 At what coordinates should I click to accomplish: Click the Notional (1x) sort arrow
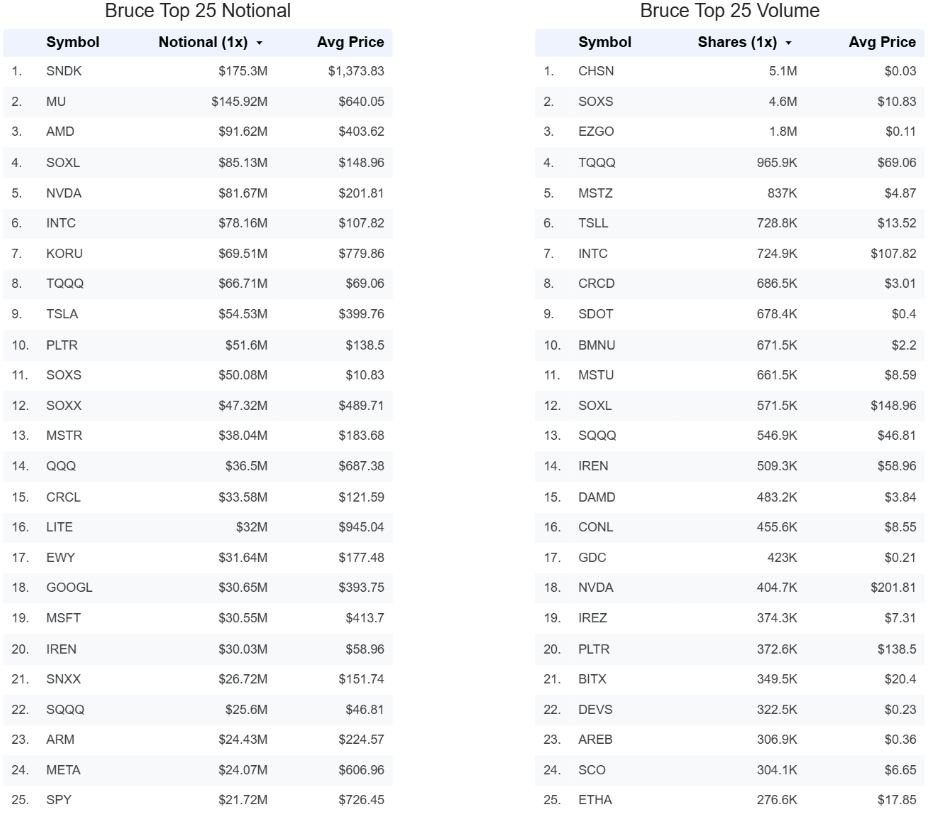(x=259, y=43)
